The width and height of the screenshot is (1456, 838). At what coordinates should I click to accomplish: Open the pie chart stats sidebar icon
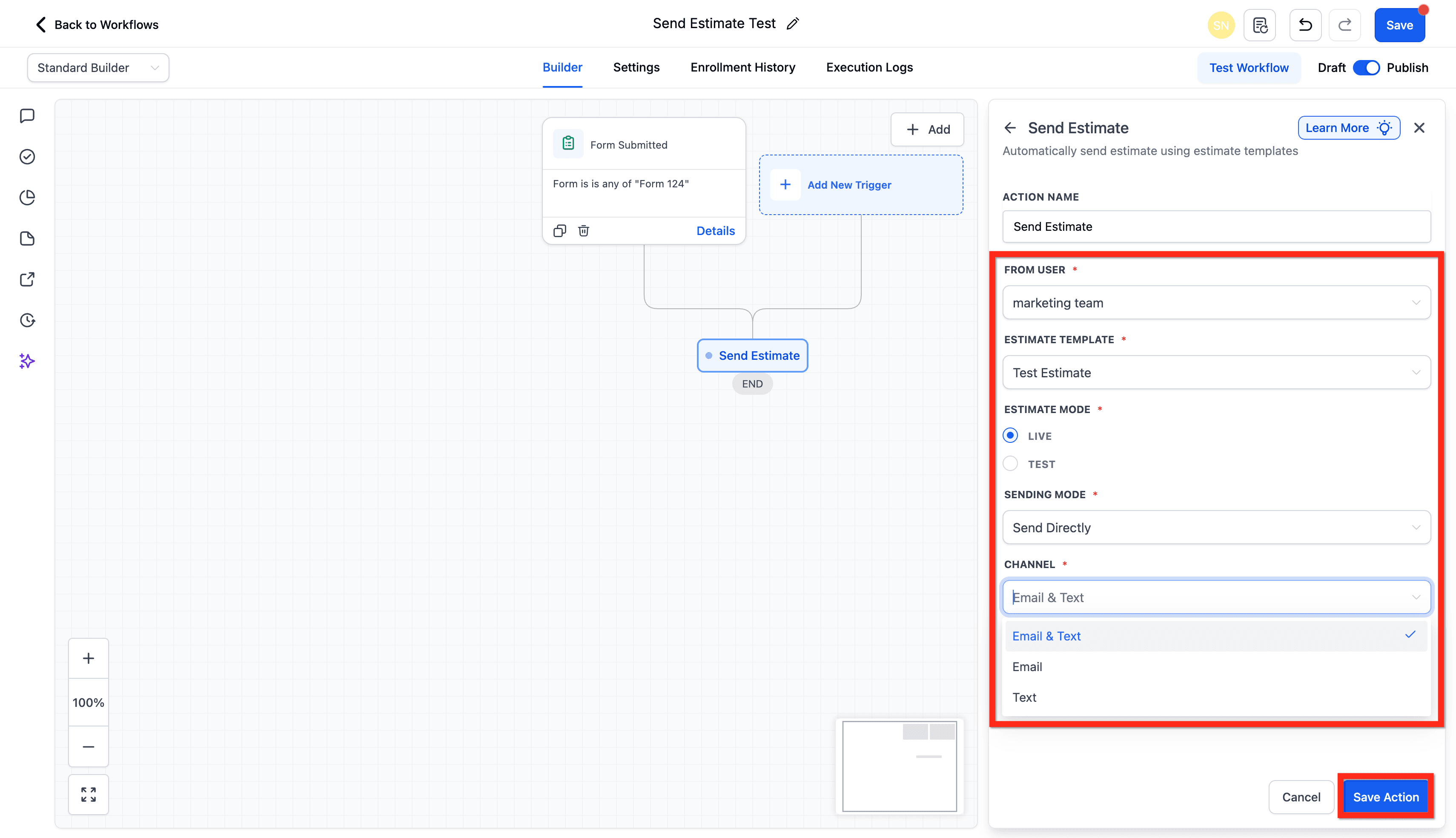coord(27,198)
